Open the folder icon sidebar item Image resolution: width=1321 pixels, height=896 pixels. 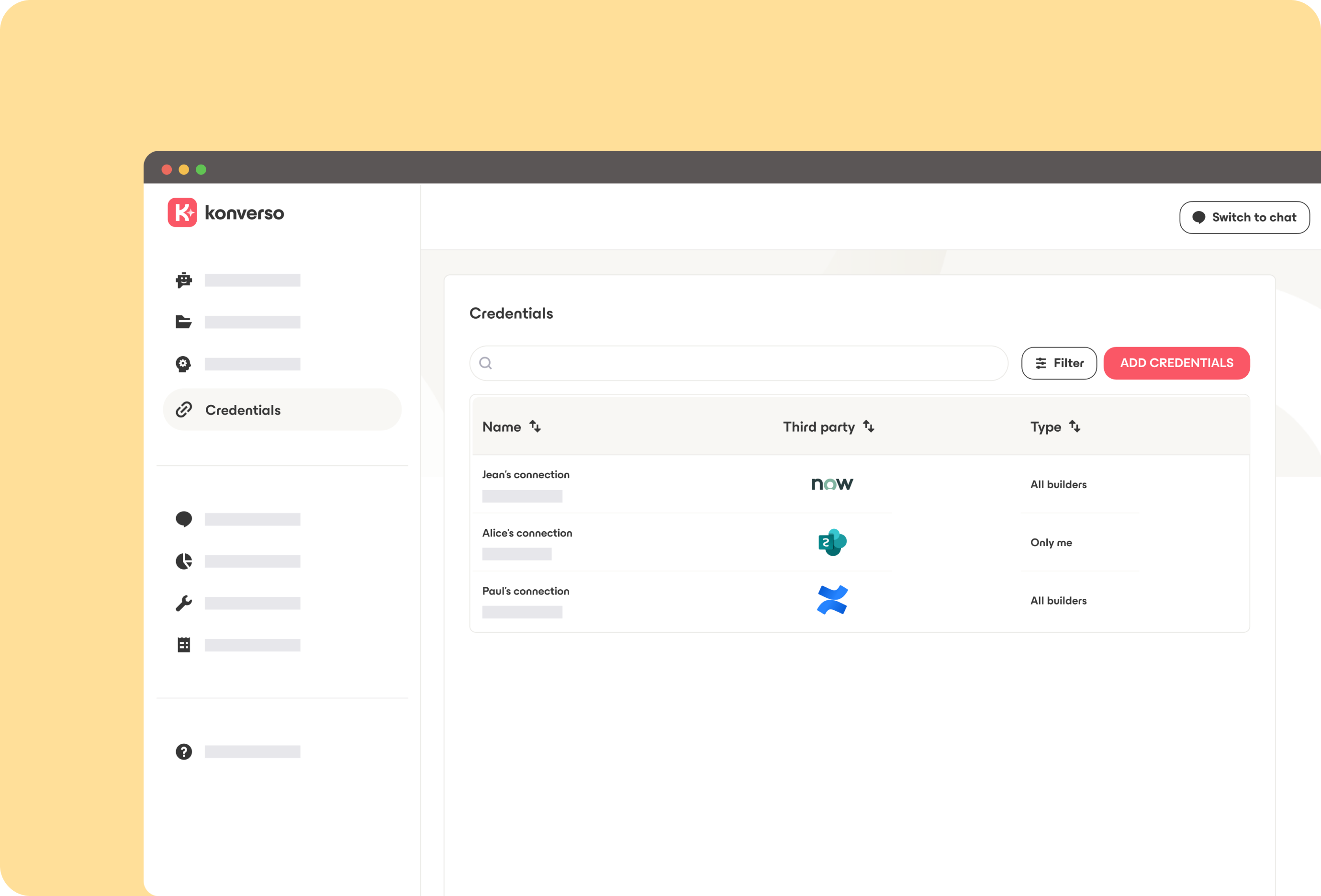pos(184,322)
